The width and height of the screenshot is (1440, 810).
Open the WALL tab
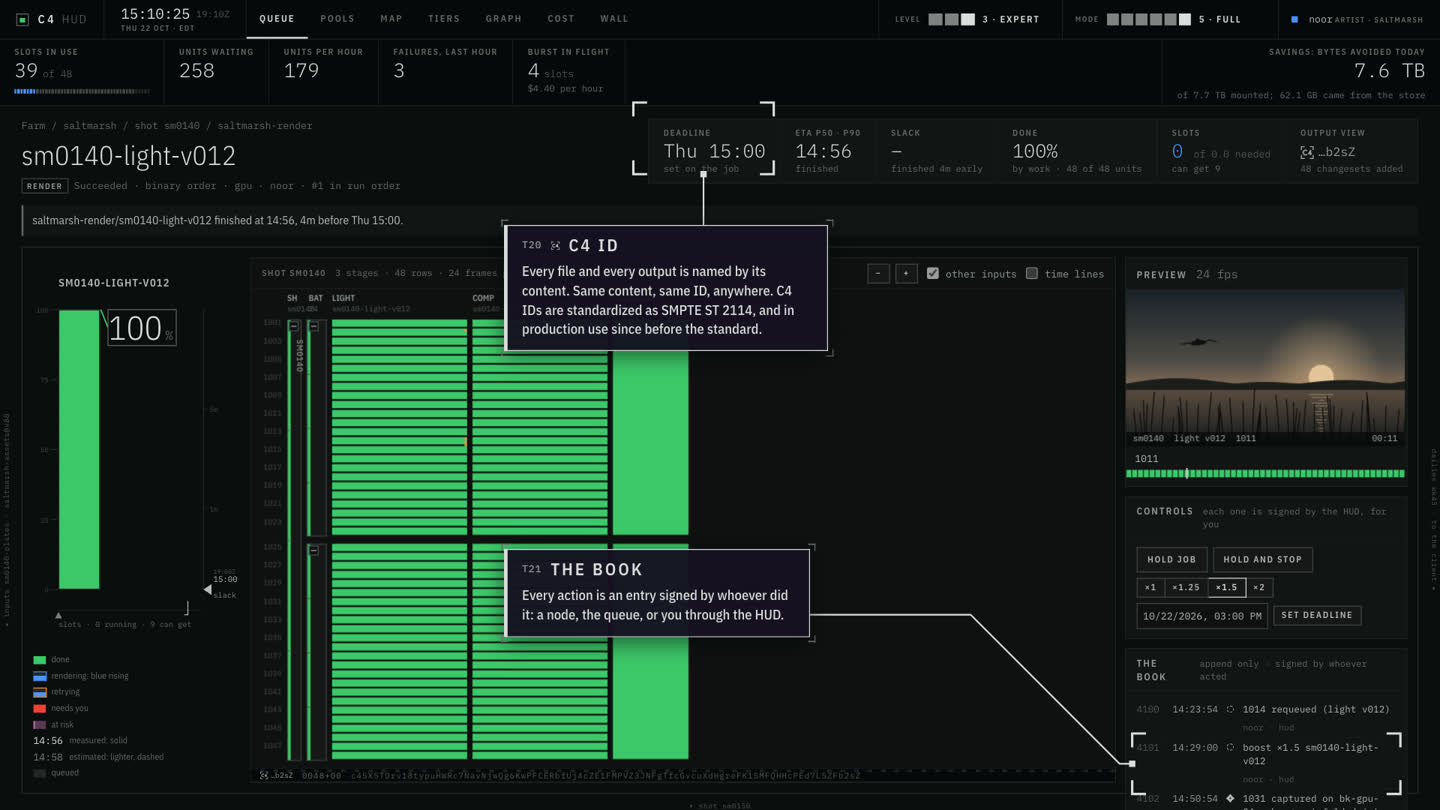click(x=614, y=19)
